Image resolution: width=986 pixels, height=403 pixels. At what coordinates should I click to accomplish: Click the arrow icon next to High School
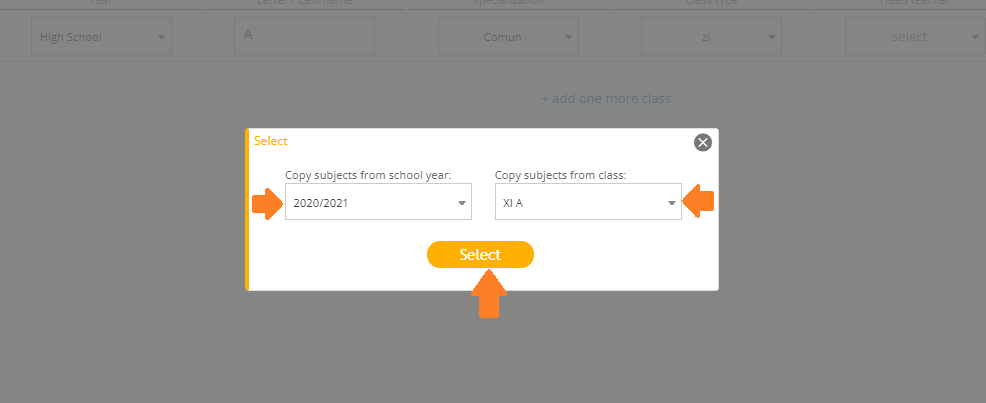coord(162,37)
